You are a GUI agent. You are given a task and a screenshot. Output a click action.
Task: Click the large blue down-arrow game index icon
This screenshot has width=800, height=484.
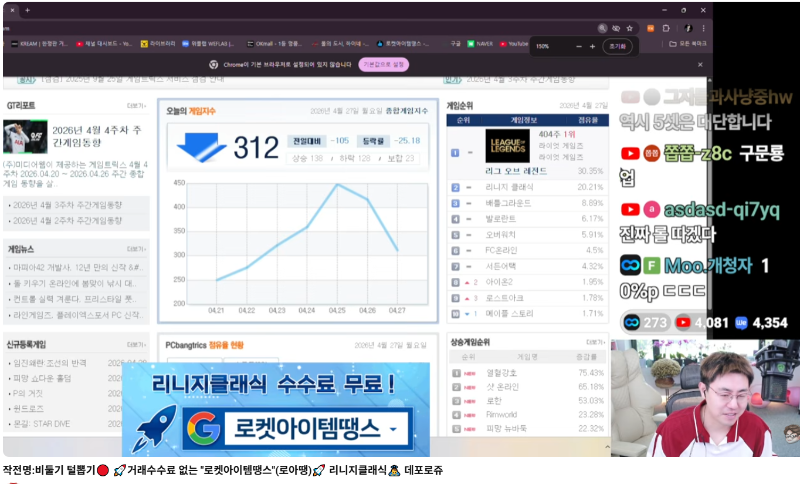(200, 148)
